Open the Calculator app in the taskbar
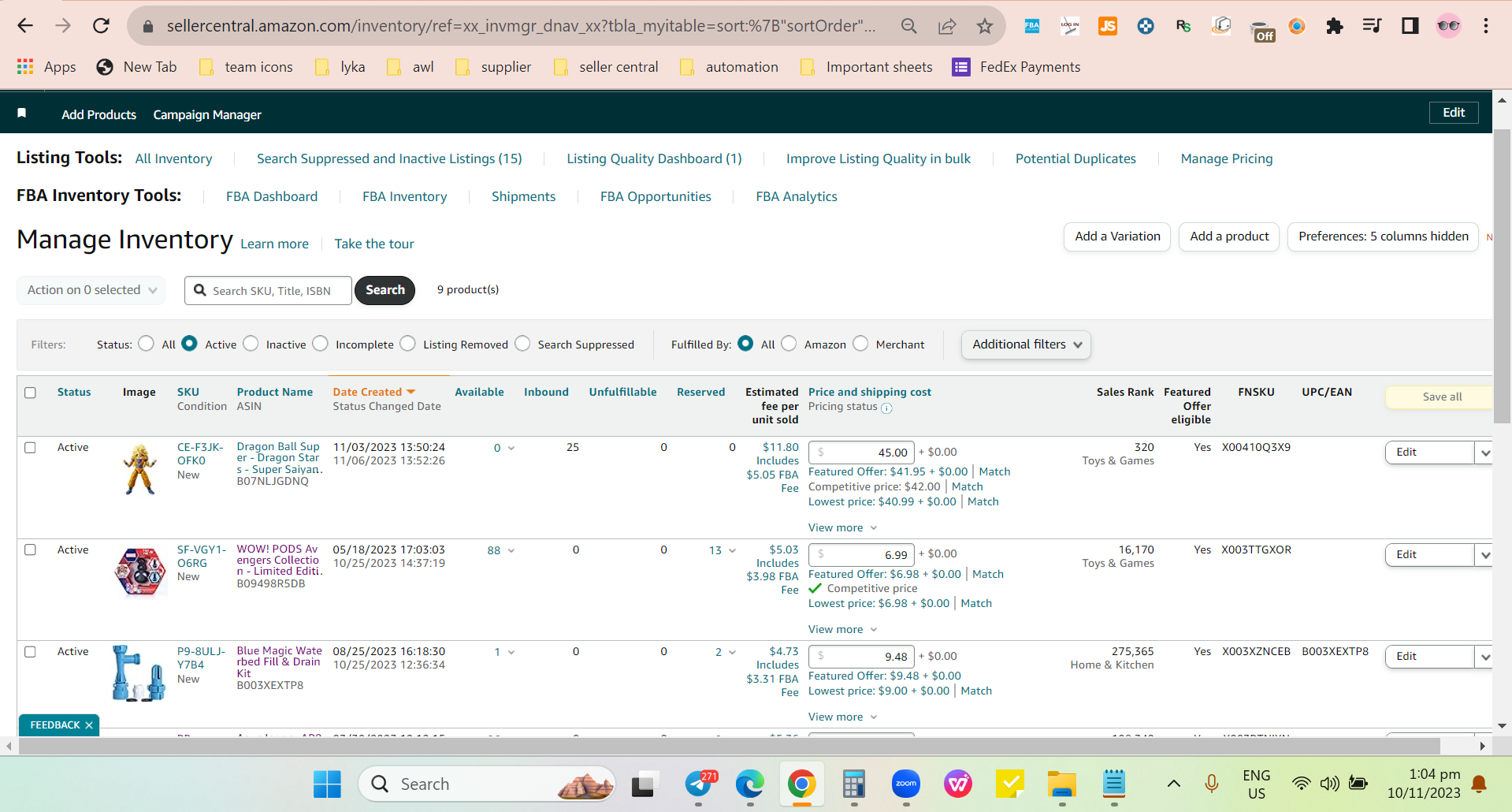 [x=854, y=784]
